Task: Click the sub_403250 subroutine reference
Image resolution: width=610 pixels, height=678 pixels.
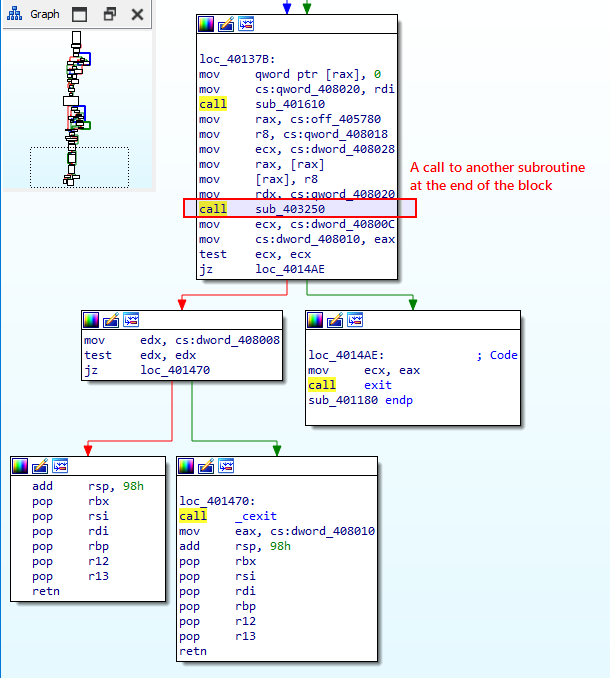Action: pos(290,209)
